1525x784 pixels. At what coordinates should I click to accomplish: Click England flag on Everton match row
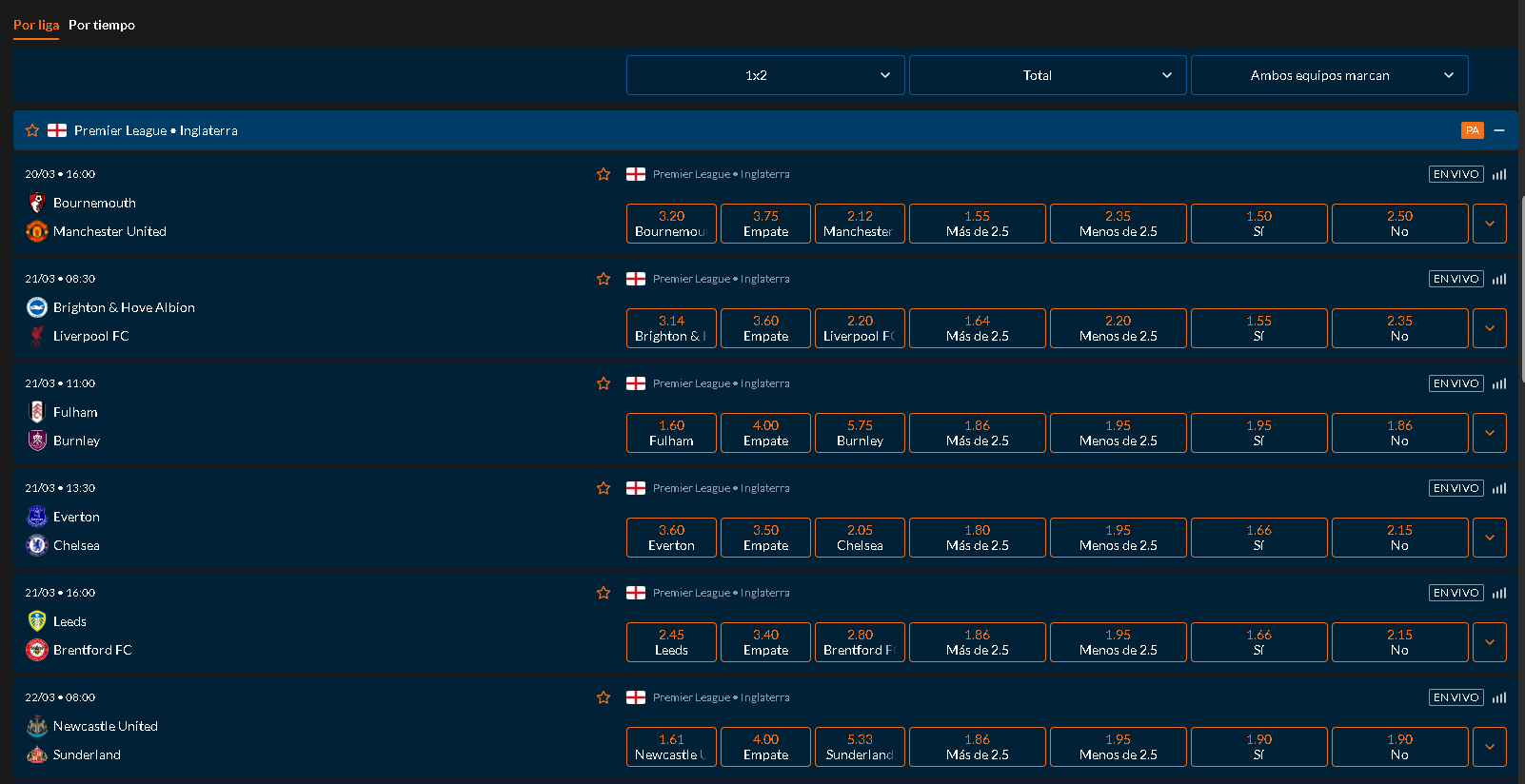coord(636,488)
